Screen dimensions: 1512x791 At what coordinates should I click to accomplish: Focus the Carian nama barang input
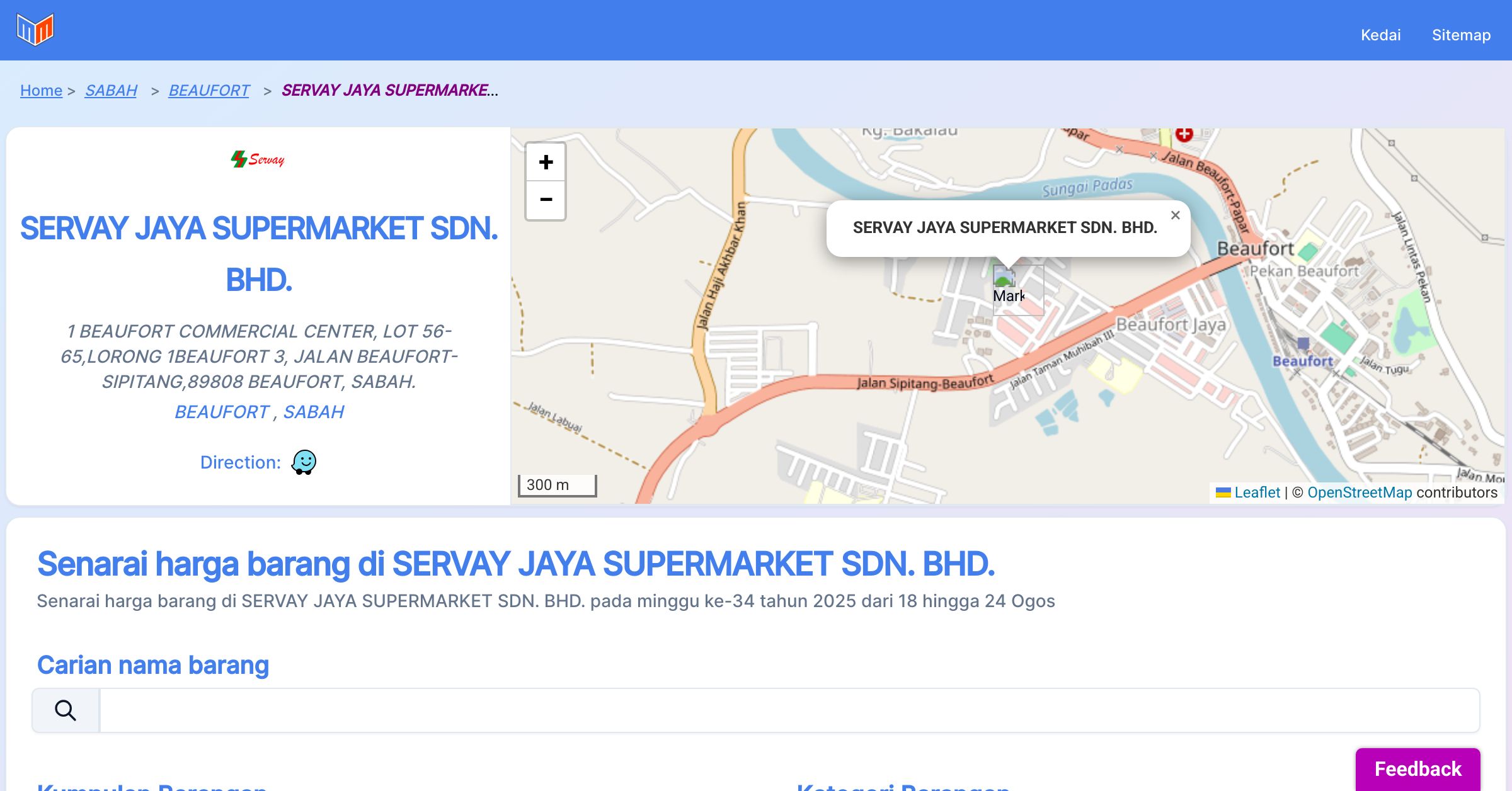789,710
